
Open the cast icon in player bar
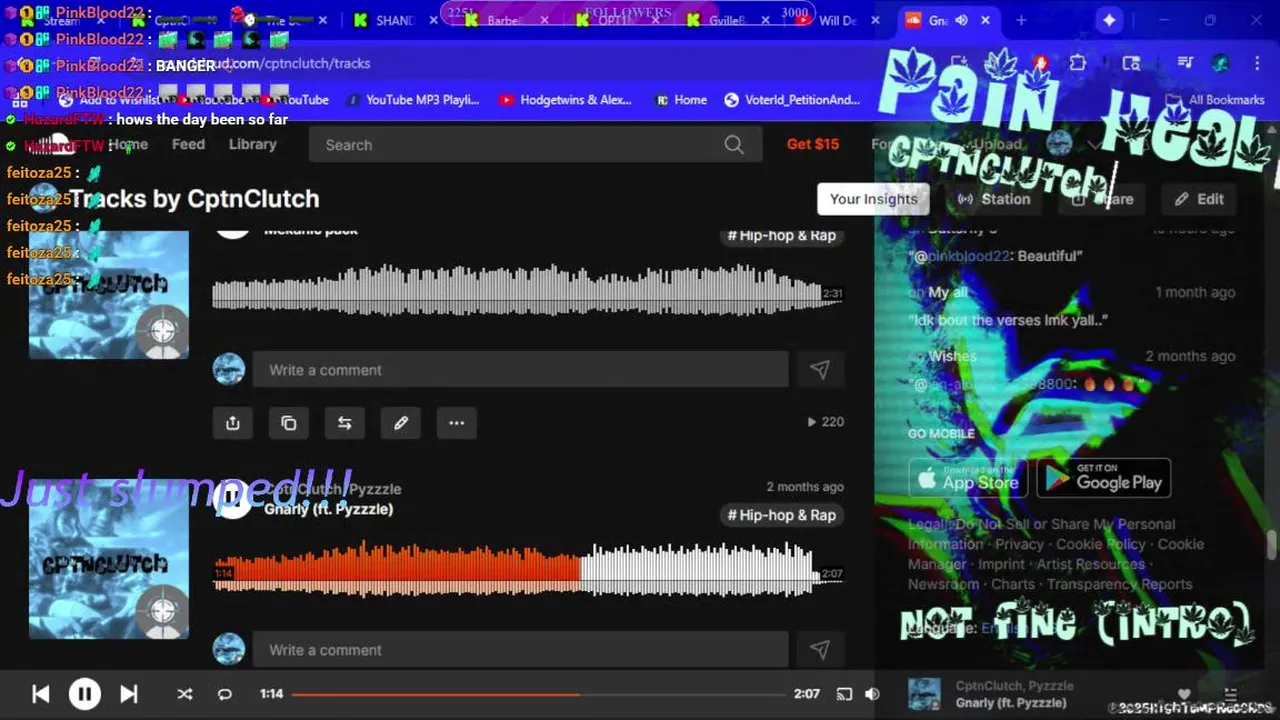(844, 694)
